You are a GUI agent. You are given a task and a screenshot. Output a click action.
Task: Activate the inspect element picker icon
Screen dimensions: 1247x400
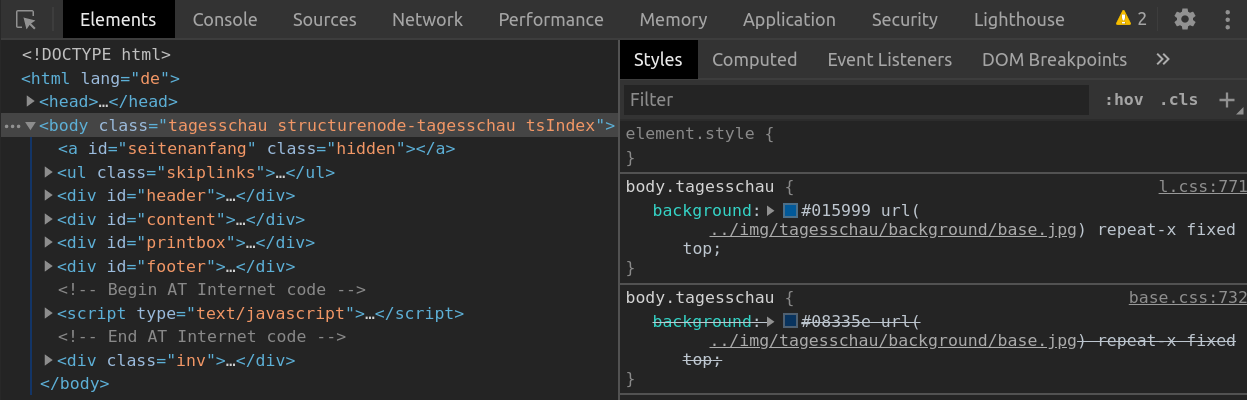point(27,19)
